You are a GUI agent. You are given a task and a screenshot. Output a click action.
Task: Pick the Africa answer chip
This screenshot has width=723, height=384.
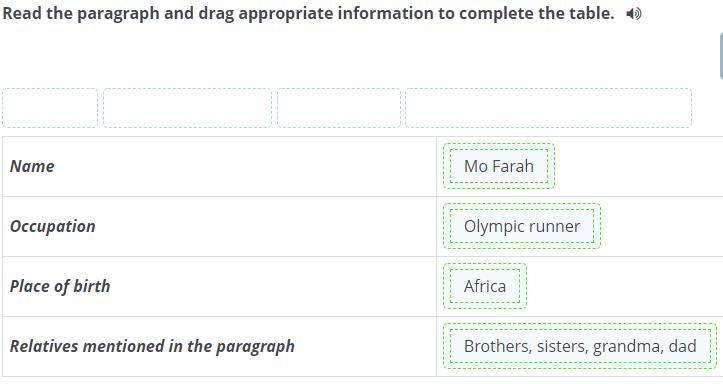click(485, 286)
